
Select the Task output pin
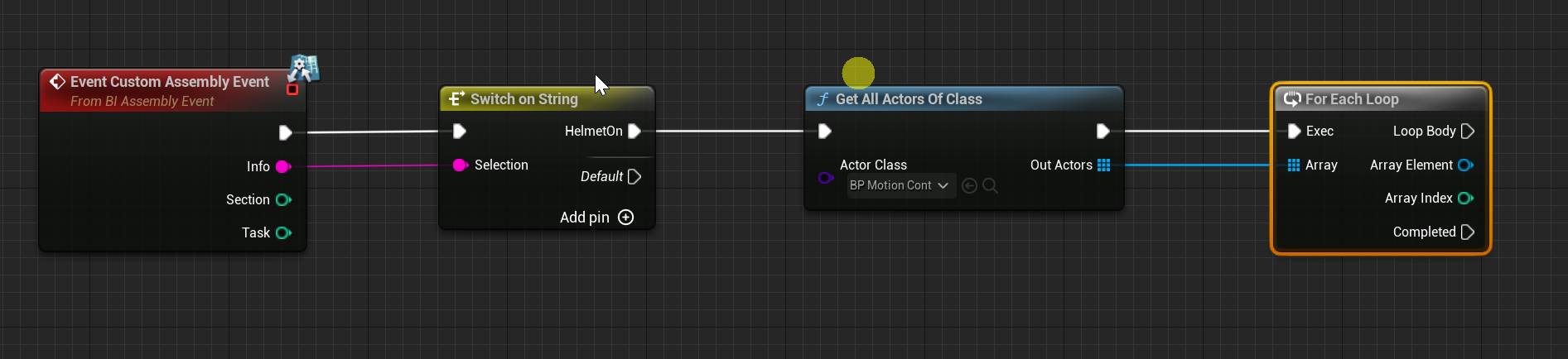tap(283, 232)
